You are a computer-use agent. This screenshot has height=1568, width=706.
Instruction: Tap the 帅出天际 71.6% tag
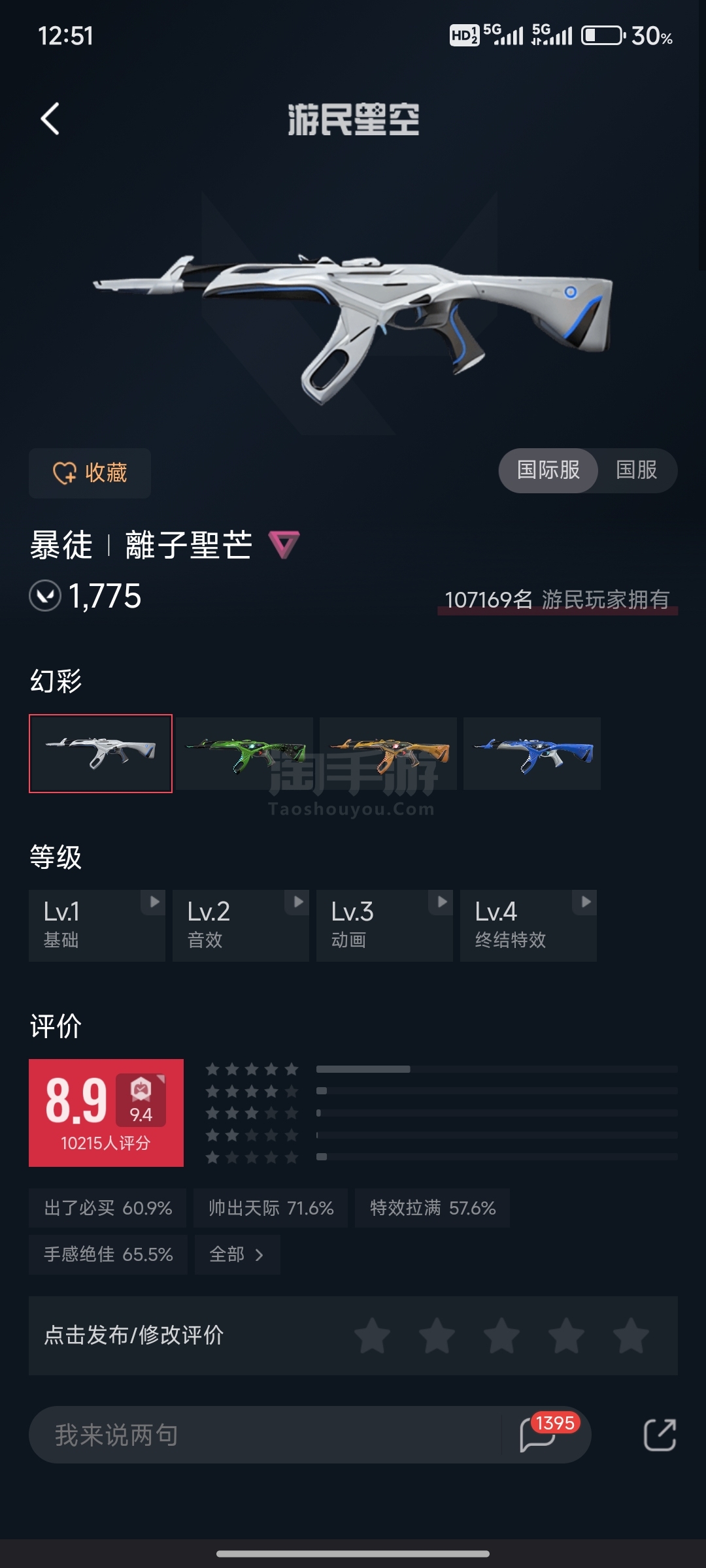[x=271, y=1209]
